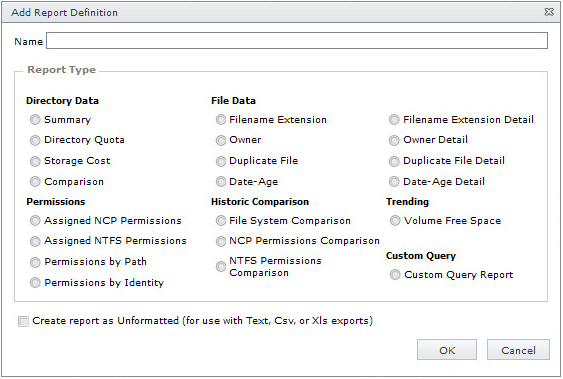
Task: Choose NCP Permissions Comparison option
Action: 220,241
